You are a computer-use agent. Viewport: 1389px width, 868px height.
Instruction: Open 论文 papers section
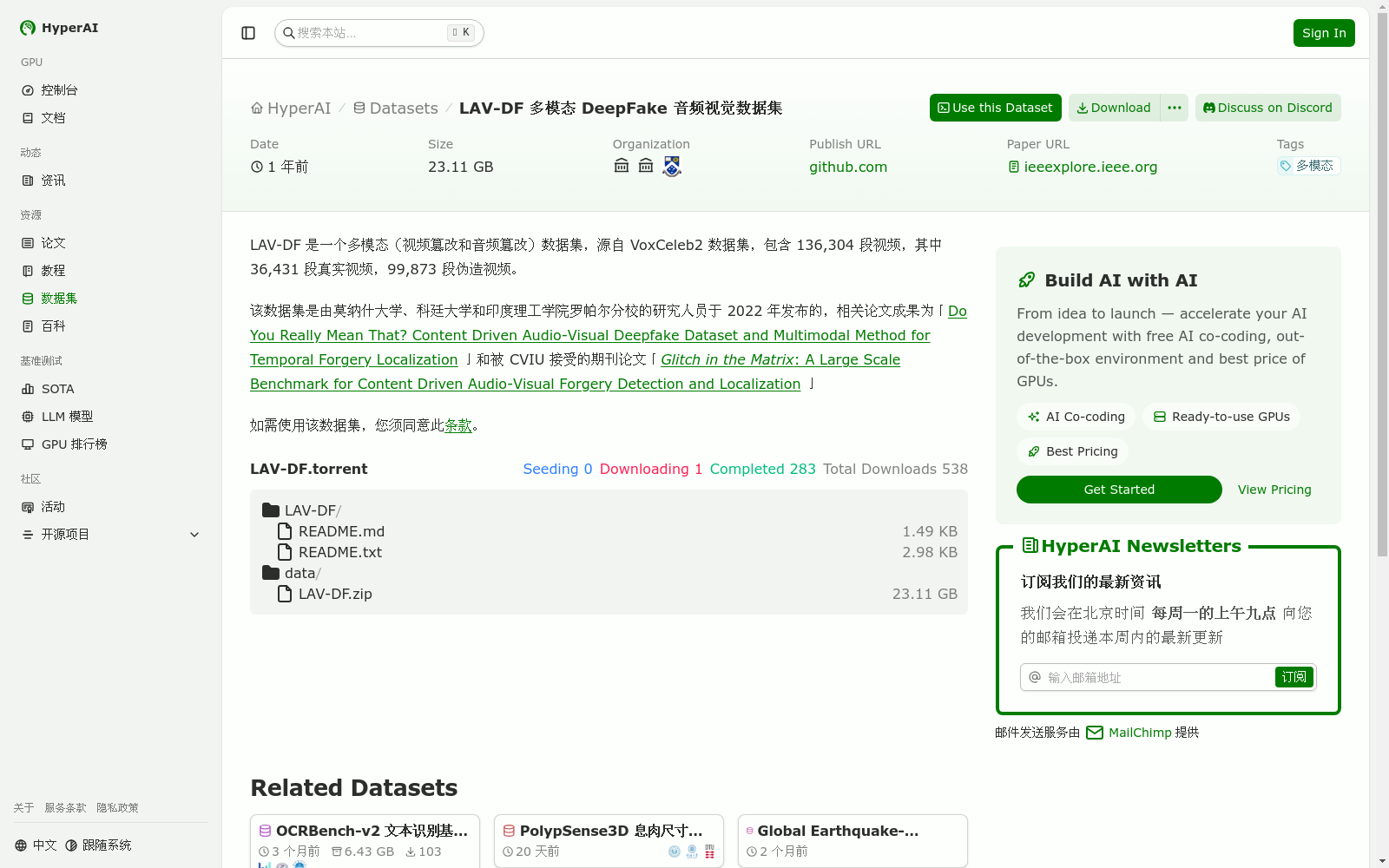111,243
